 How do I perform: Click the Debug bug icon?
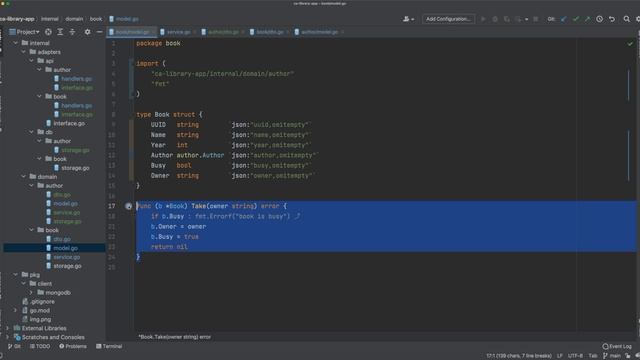[x=495, y=19]
